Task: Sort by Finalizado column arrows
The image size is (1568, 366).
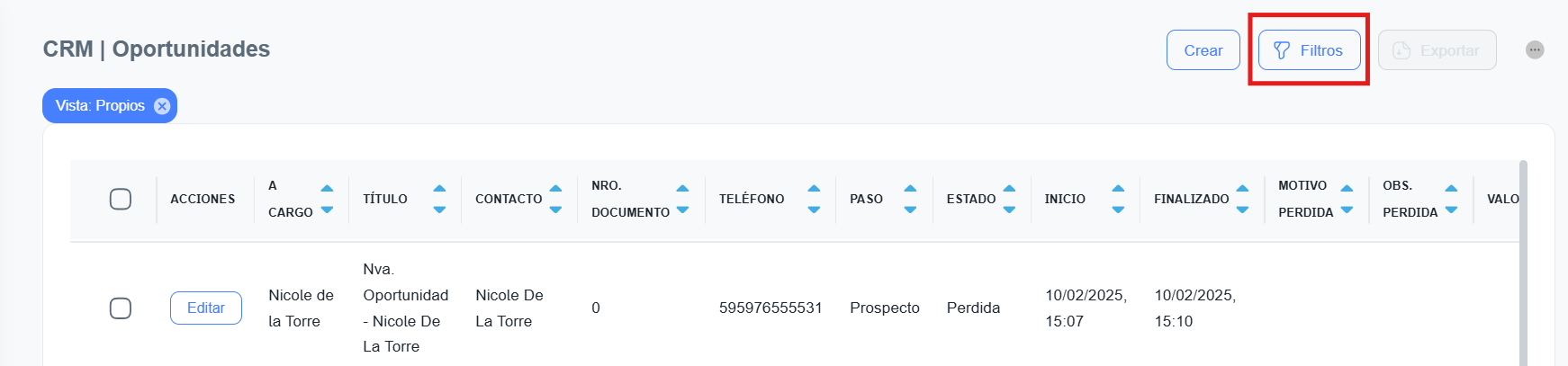Action: (x=1242, y=199)
